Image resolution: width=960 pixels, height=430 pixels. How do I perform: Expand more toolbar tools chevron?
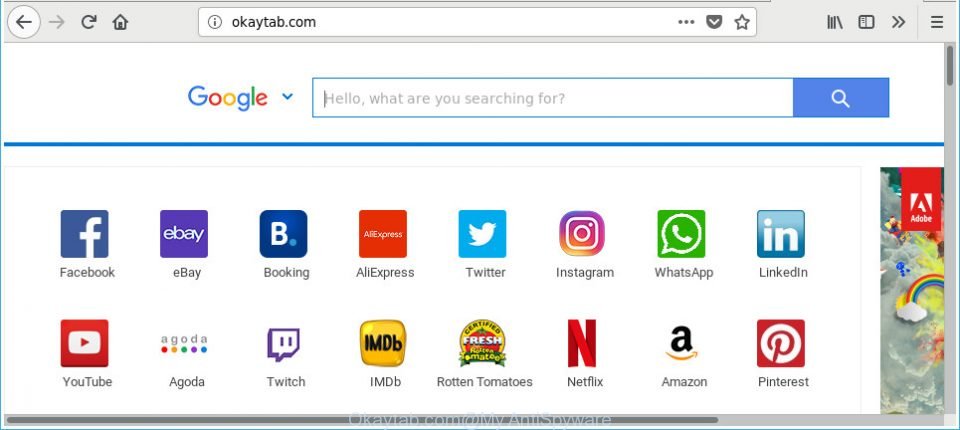tap(898, 23)
